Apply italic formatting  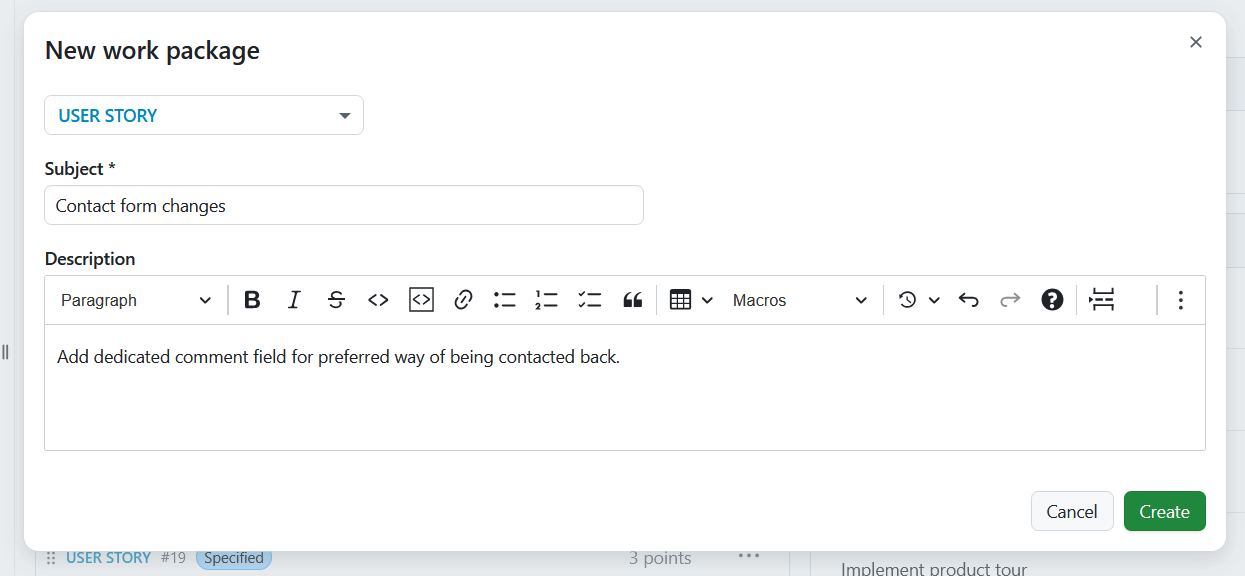click(294, 299)
